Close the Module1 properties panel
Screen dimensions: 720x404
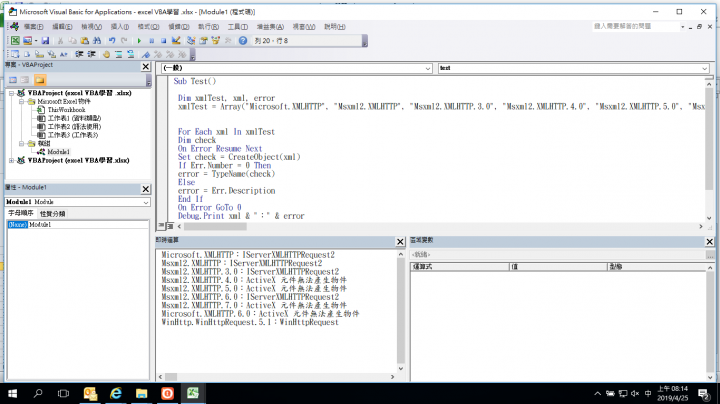[x=146, y=189]
